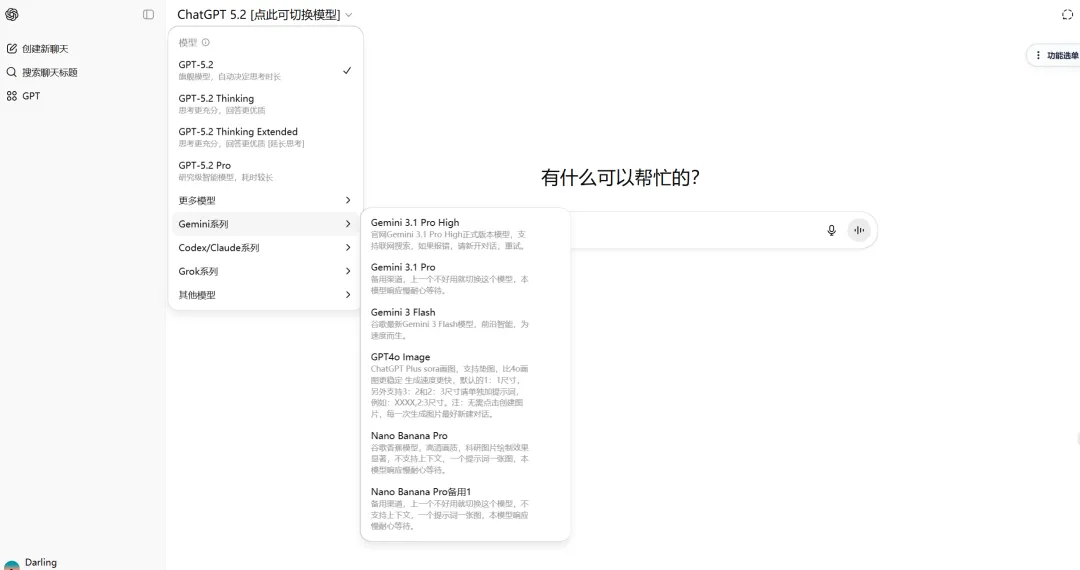
Task: Open the 功能选单 button
Action: 1055,56
